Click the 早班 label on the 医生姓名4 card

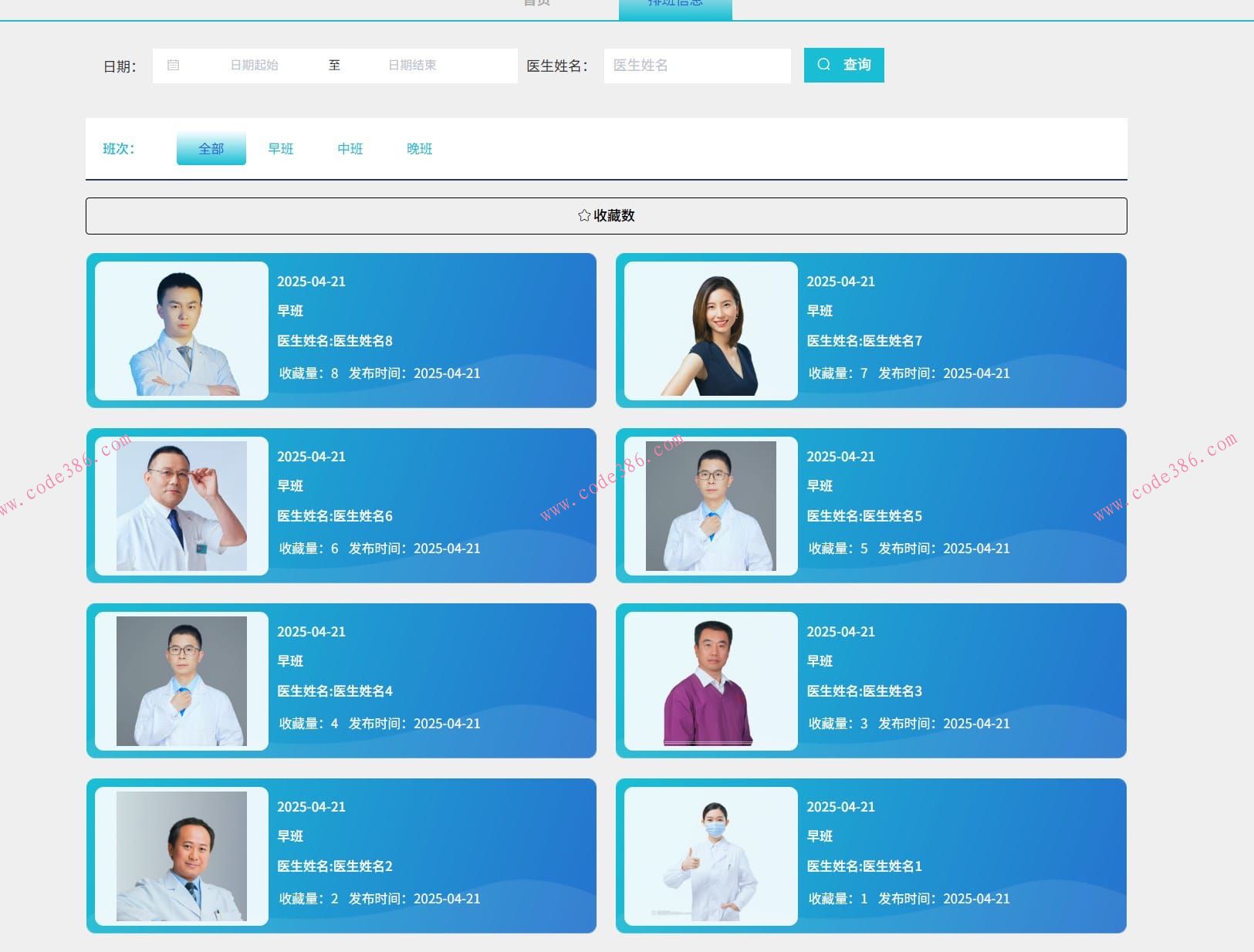pos(290,661)
